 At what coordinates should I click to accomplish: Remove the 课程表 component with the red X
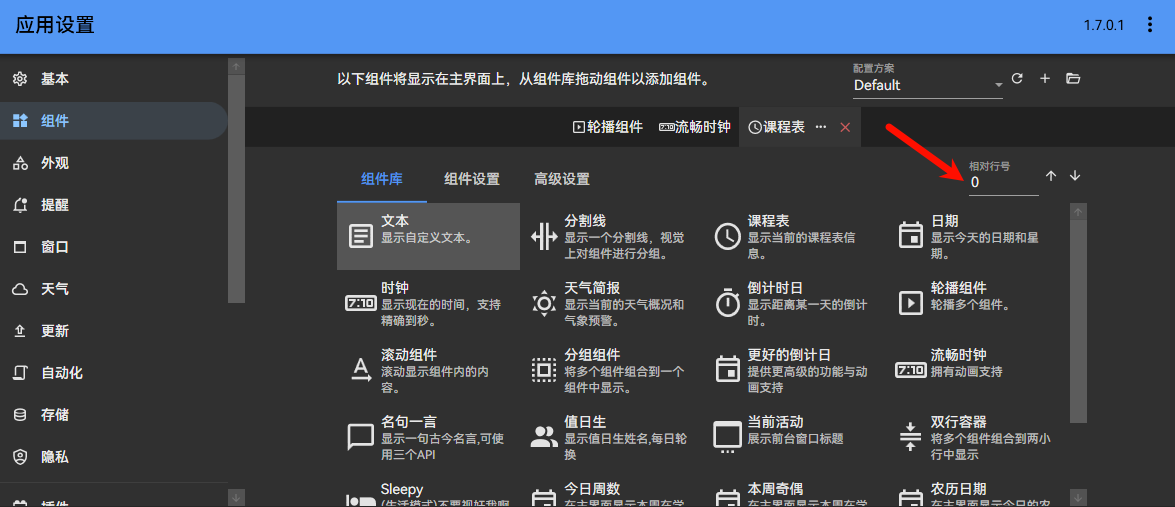click(x=845, y=127)
